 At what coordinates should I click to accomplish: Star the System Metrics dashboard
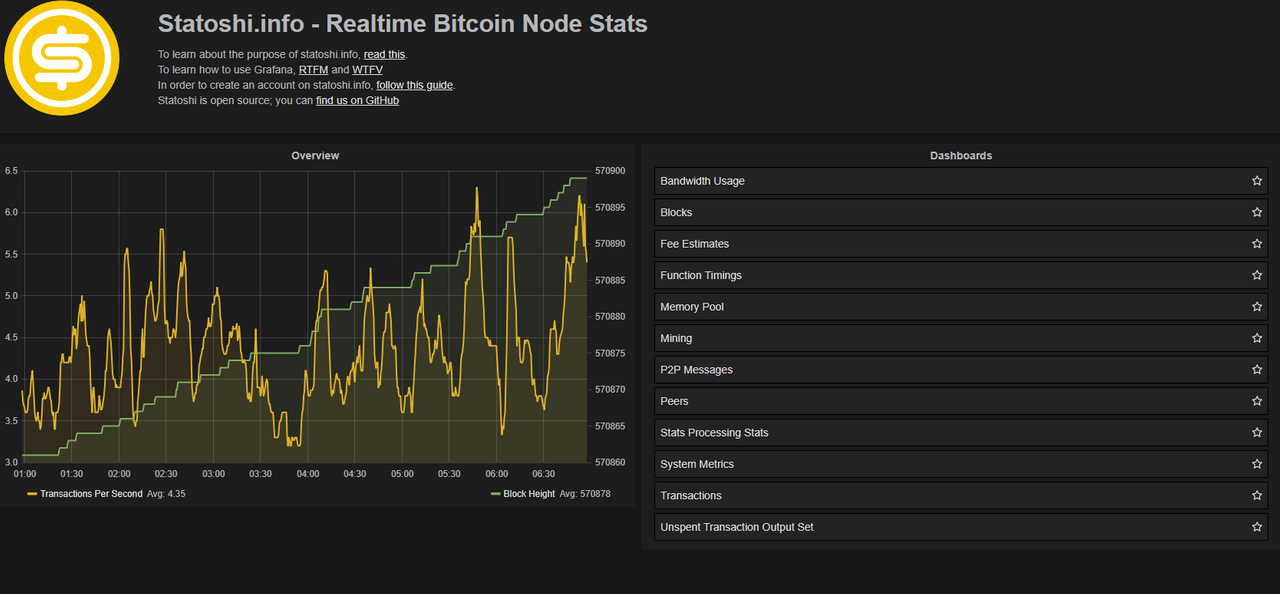tap(1257, 464)
